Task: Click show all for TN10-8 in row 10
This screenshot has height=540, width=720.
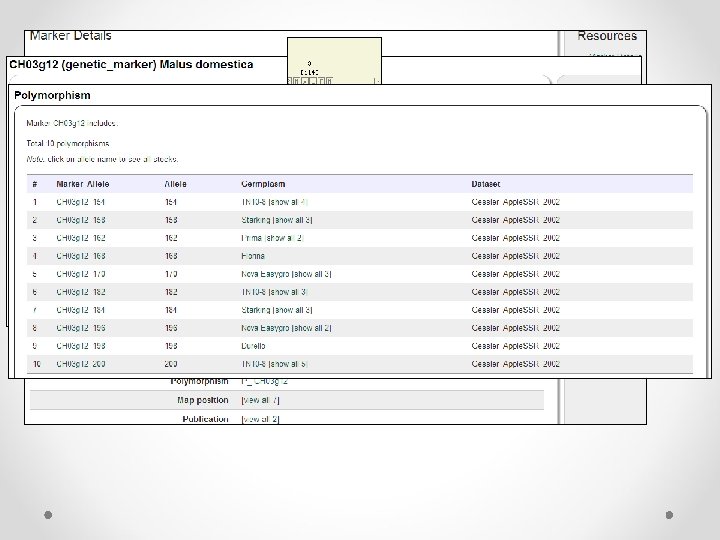Action: point(288,364)
